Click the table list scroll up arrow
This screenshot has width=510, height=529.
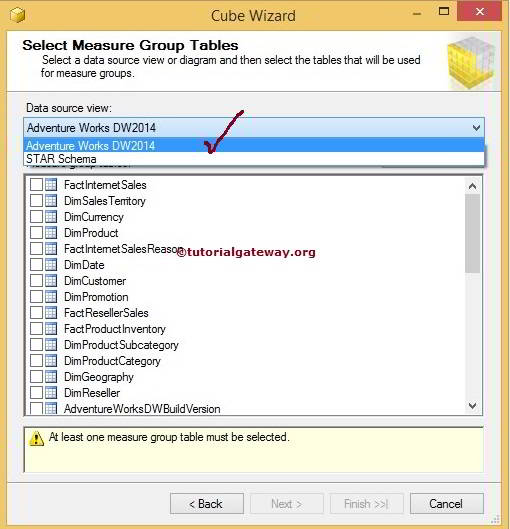[473, 186]
